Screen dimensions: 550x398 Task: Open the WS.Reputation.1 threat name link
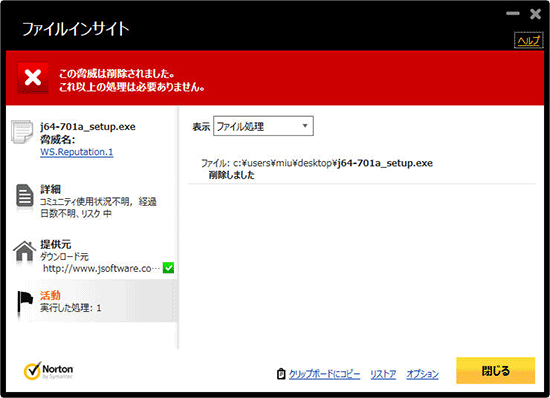click(x=76, y=152)
